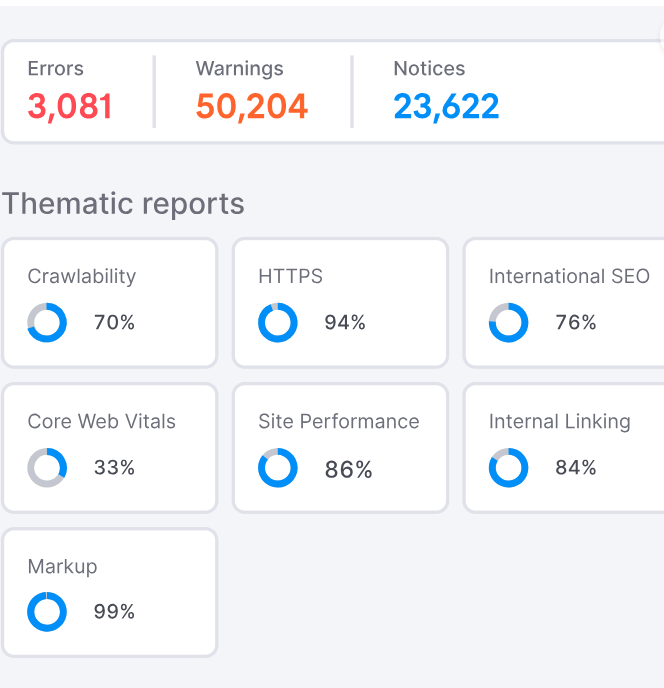Click the Markup 99% score
Viewport: 664px width, 688px height.
[x=114, y=612]
